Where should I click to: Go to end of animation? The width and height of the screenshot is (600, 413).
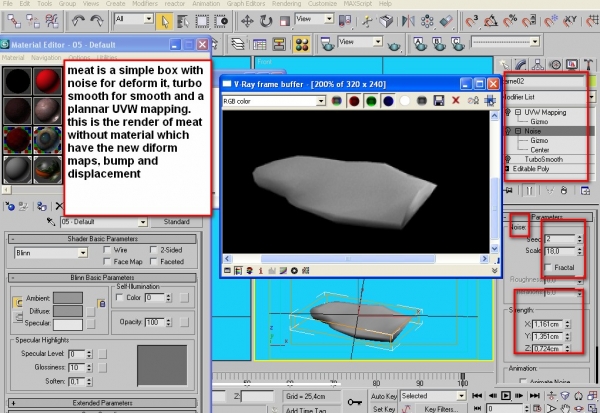535,395
